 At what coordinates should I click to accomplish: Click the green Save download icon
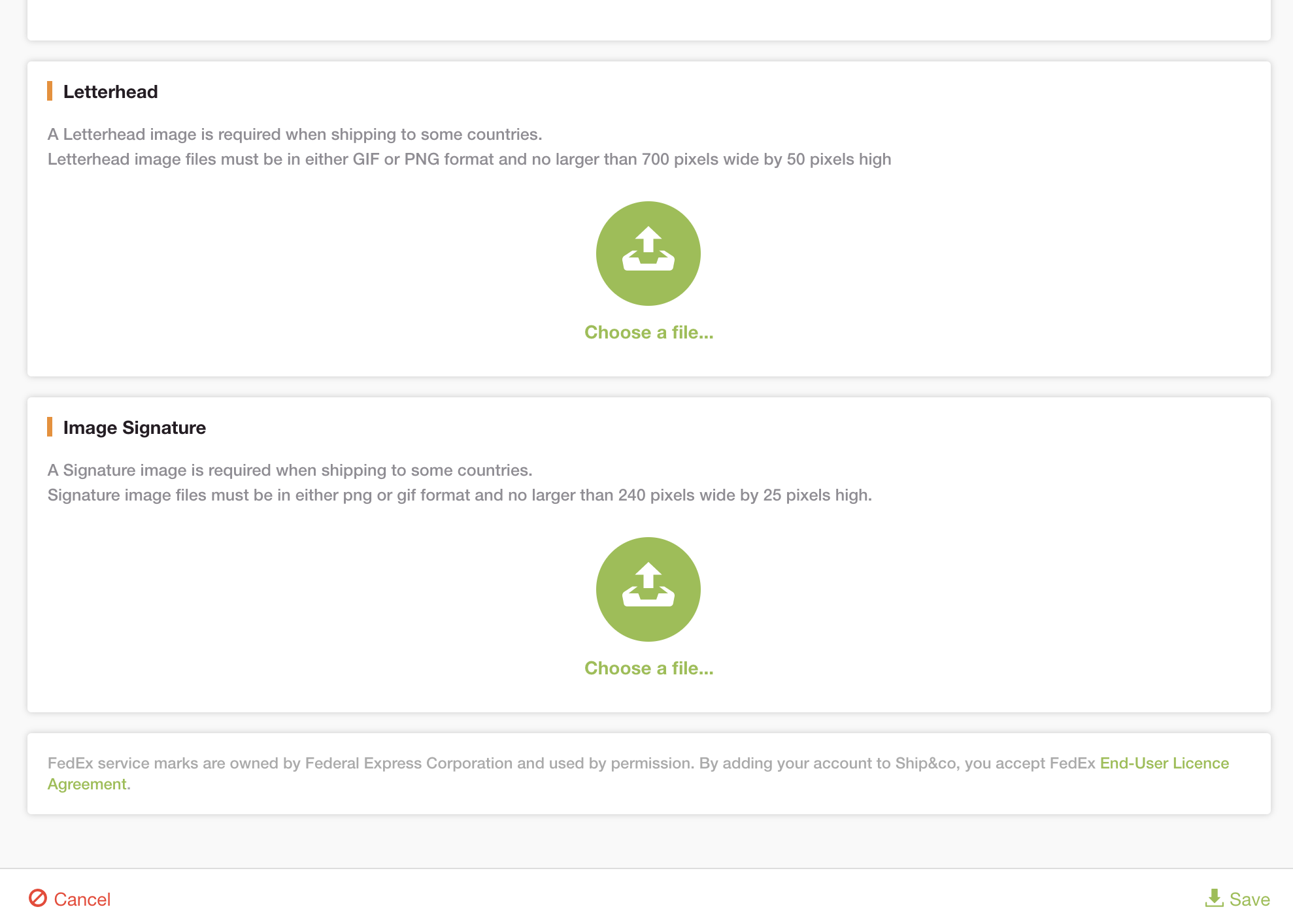1214,899
